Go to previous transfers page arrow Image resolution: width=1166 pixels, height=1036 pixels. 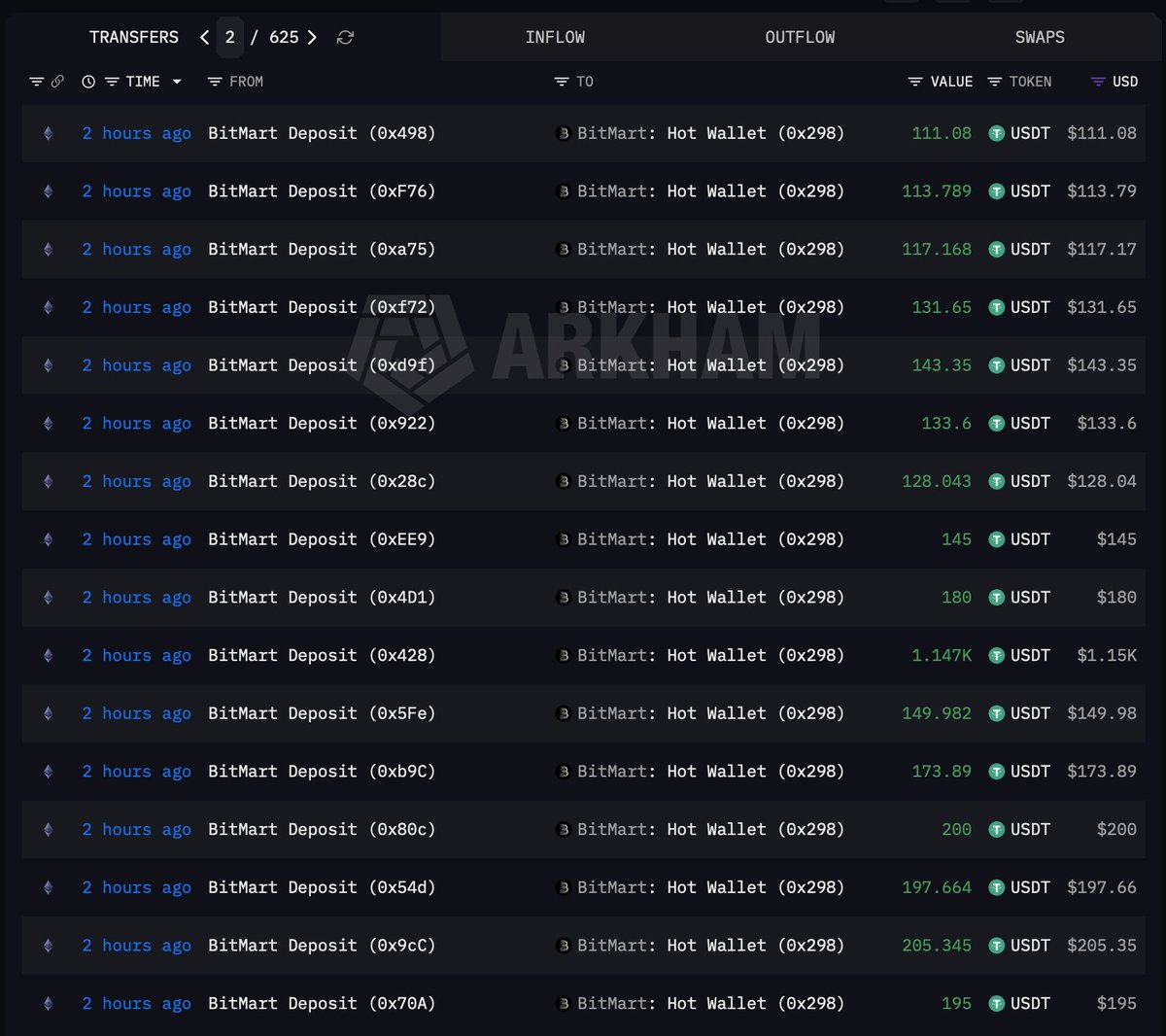(x=204, y=37)
